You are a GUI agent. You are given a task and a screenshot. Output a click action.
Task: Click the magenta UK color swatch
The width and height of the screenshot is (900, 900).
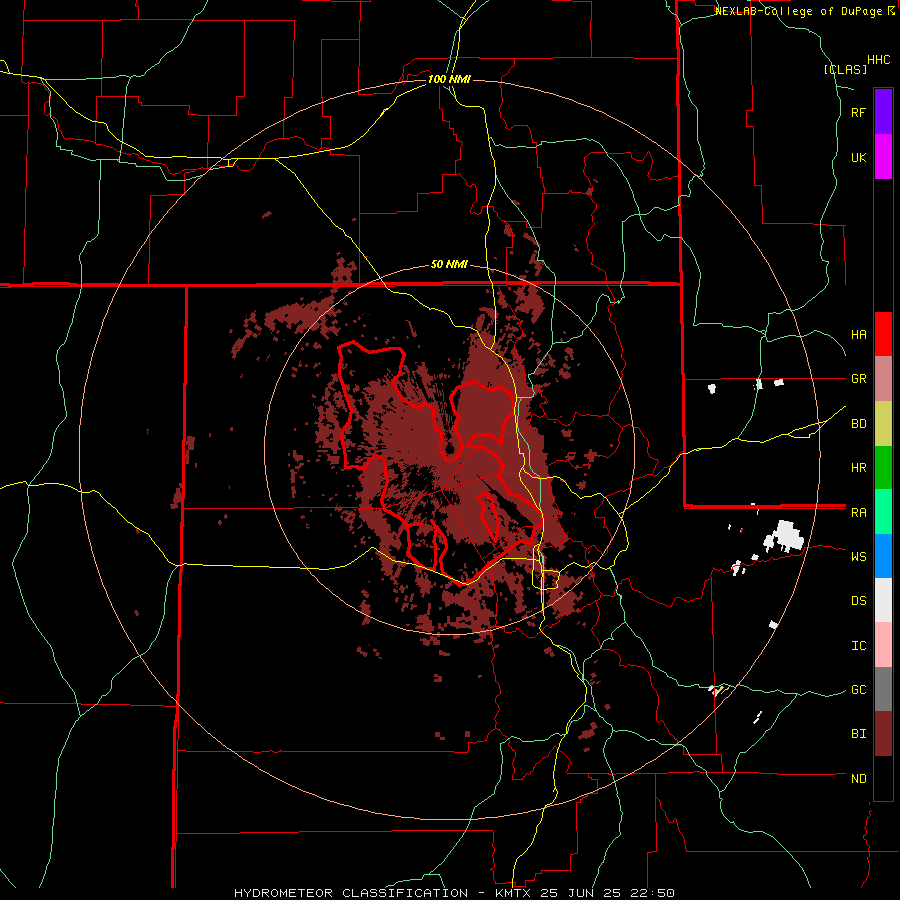click(883, 157)
